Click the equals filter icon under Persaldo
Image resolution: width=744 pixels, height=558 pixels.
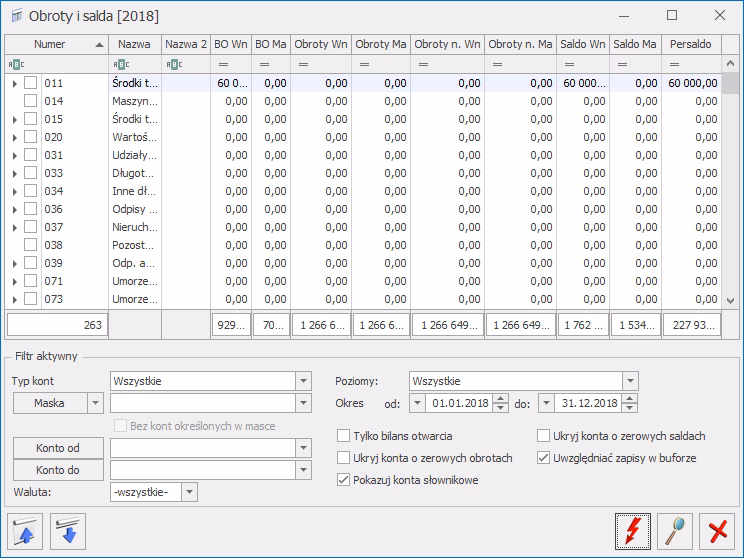click(673, 64)
